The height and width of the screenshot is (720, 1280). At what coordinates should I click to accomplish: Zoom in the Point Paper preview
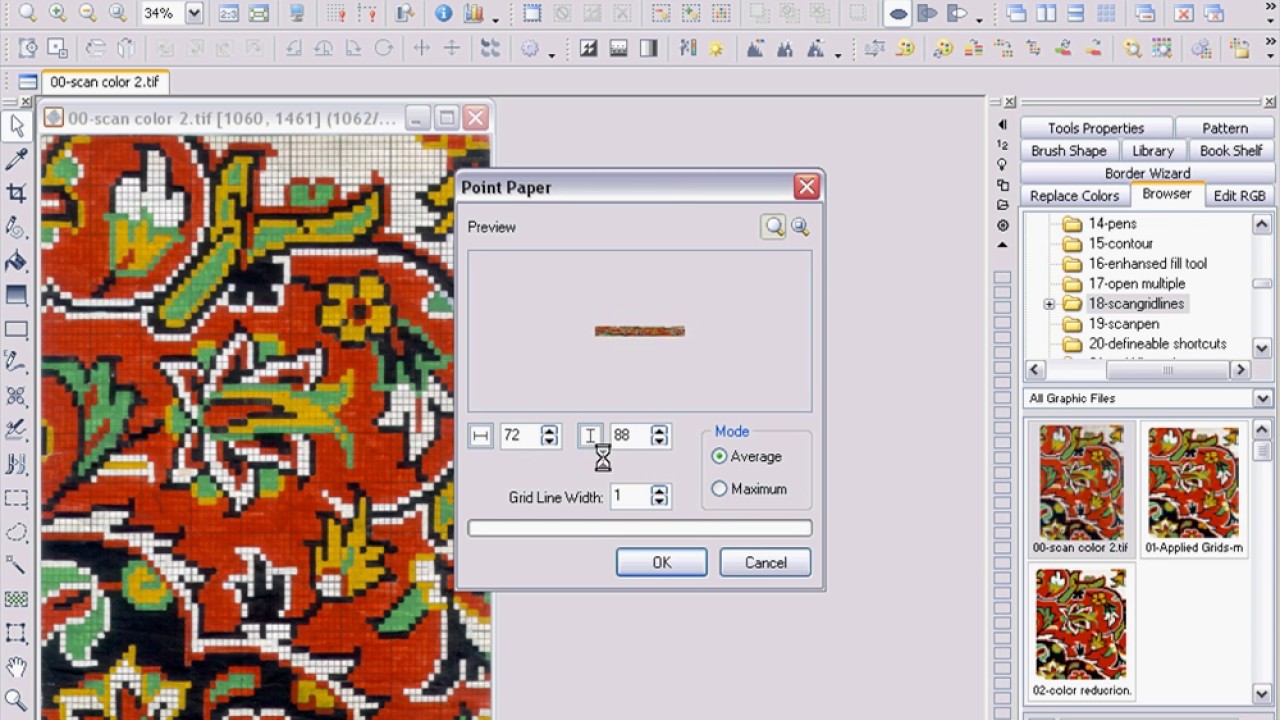[x=774, y=227]
